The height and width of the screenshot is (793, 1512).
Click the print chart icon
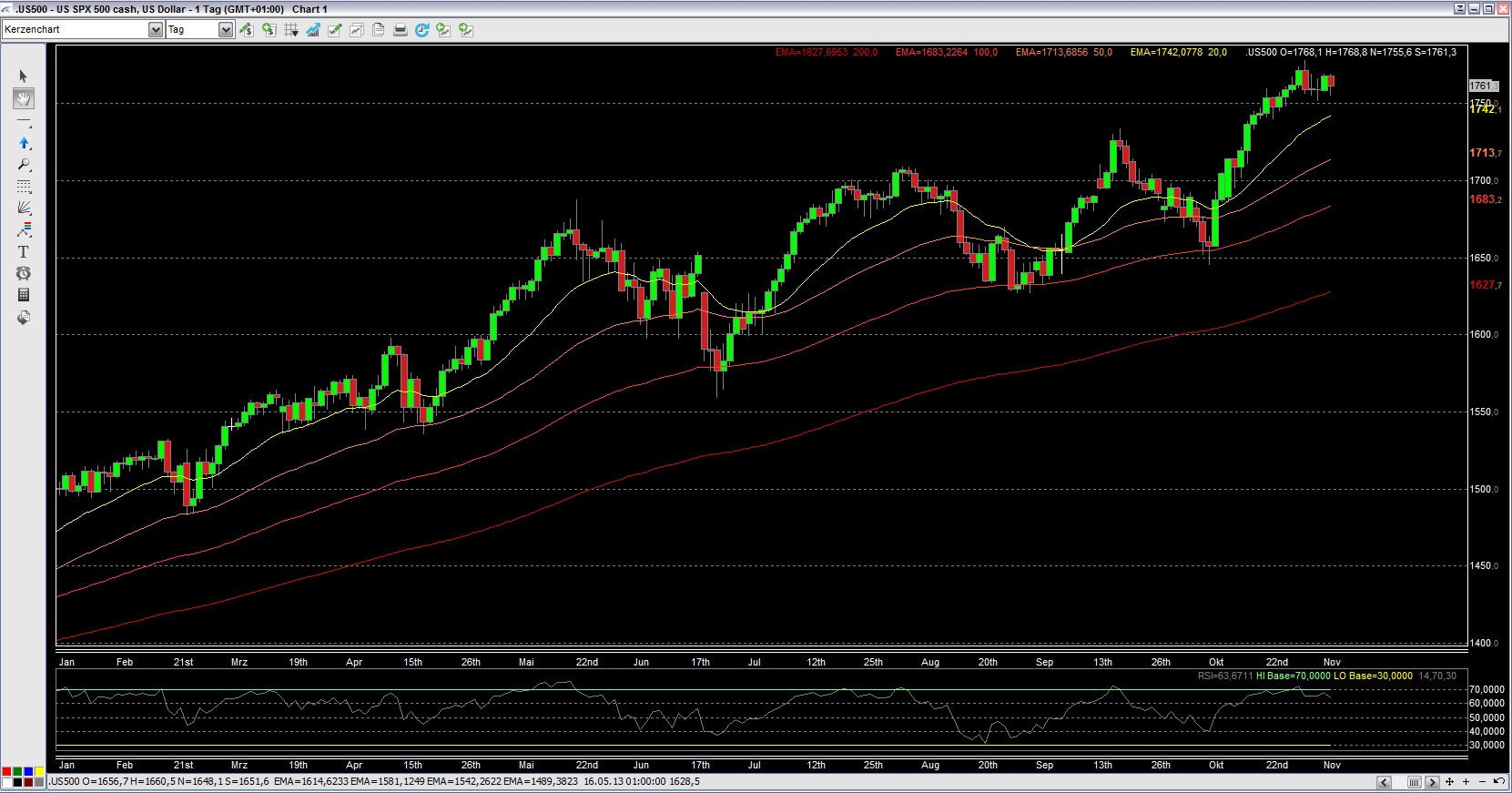pos(400,30)
